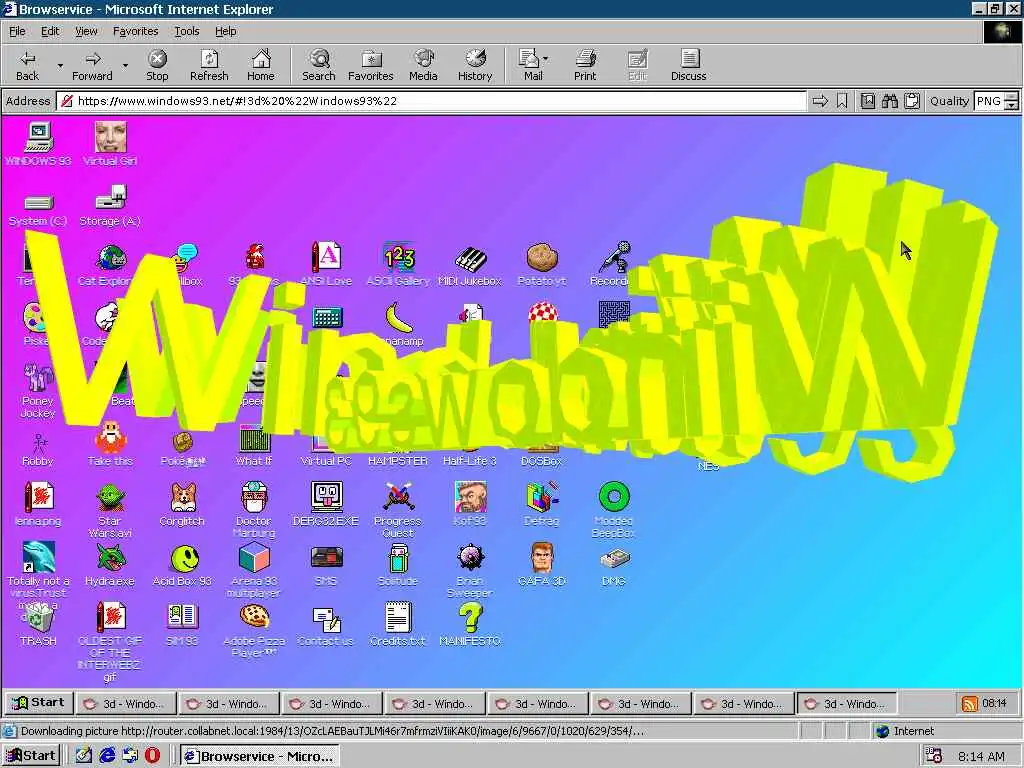
Task: Play the Star Wars.avi icon
Action: click(x=110, y=509)
